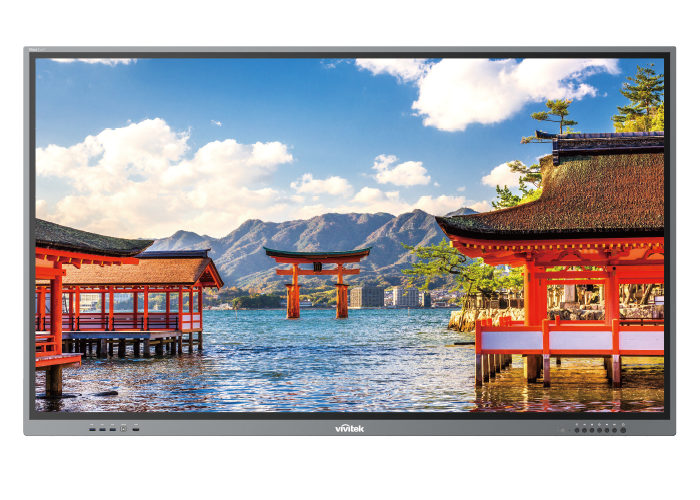Click the second front USB port from the left

pos(101,428)
